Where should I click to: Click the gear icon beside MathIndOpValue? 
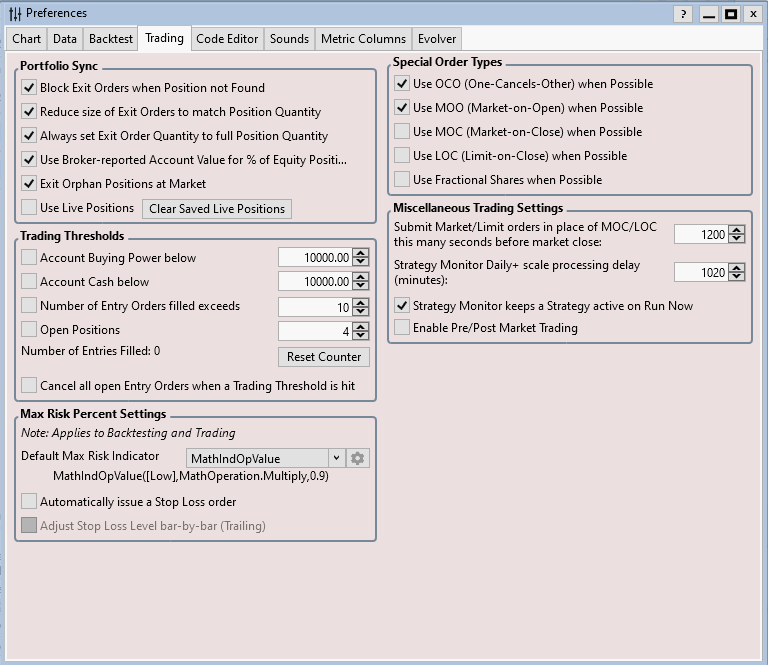point(358,458)
